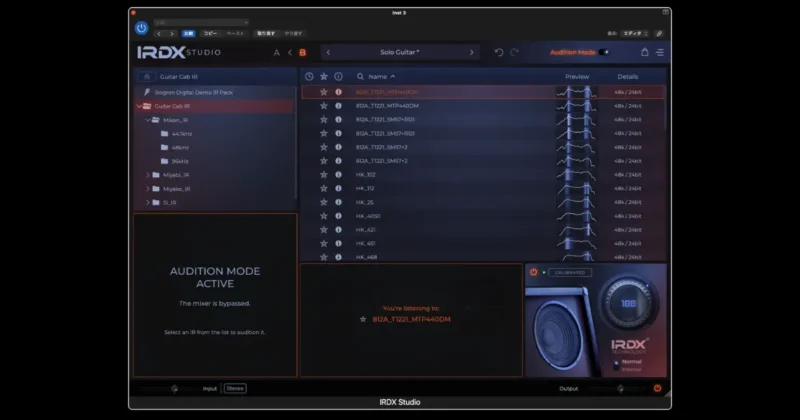
Task: Click the IRDX amount knob showing 100
Action: tap(628, 303)
